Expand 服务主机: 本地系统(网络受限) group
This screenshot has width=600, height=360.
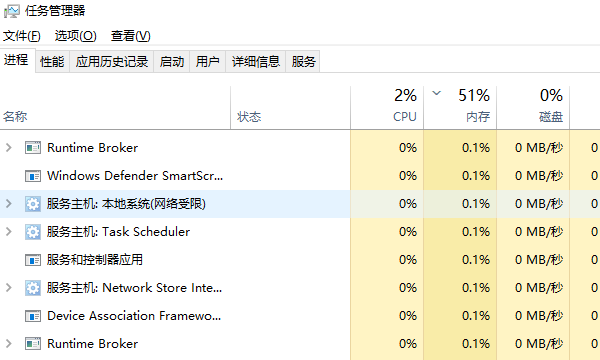[9, 204]
